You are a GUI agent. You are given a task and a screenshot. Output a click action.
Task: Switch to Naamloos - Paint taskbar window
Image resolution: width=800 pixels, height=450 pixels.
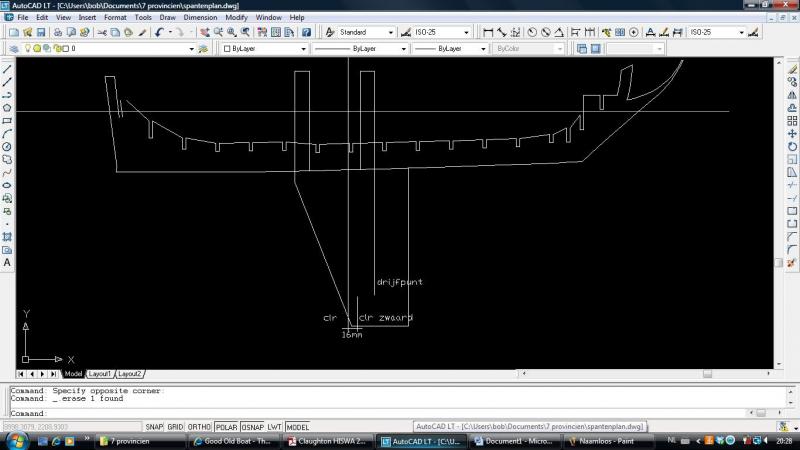[x=611, y=441]
